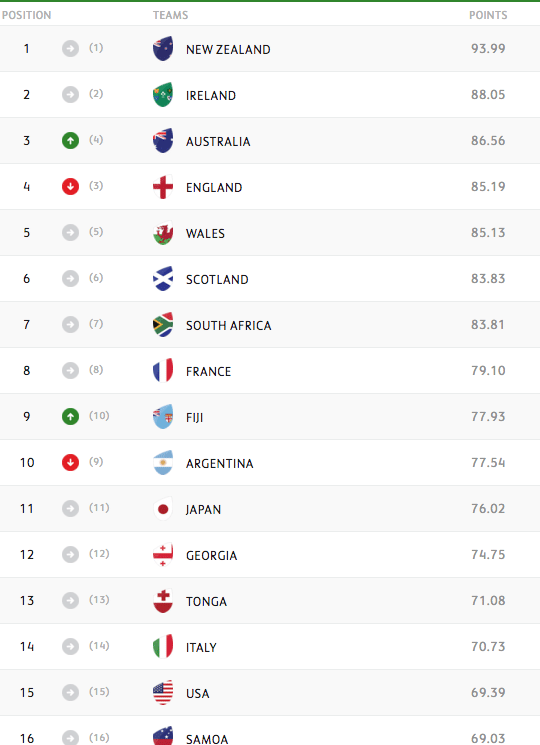
Task: Open the ITALY team name link
Action: click(x=201, y=648)
